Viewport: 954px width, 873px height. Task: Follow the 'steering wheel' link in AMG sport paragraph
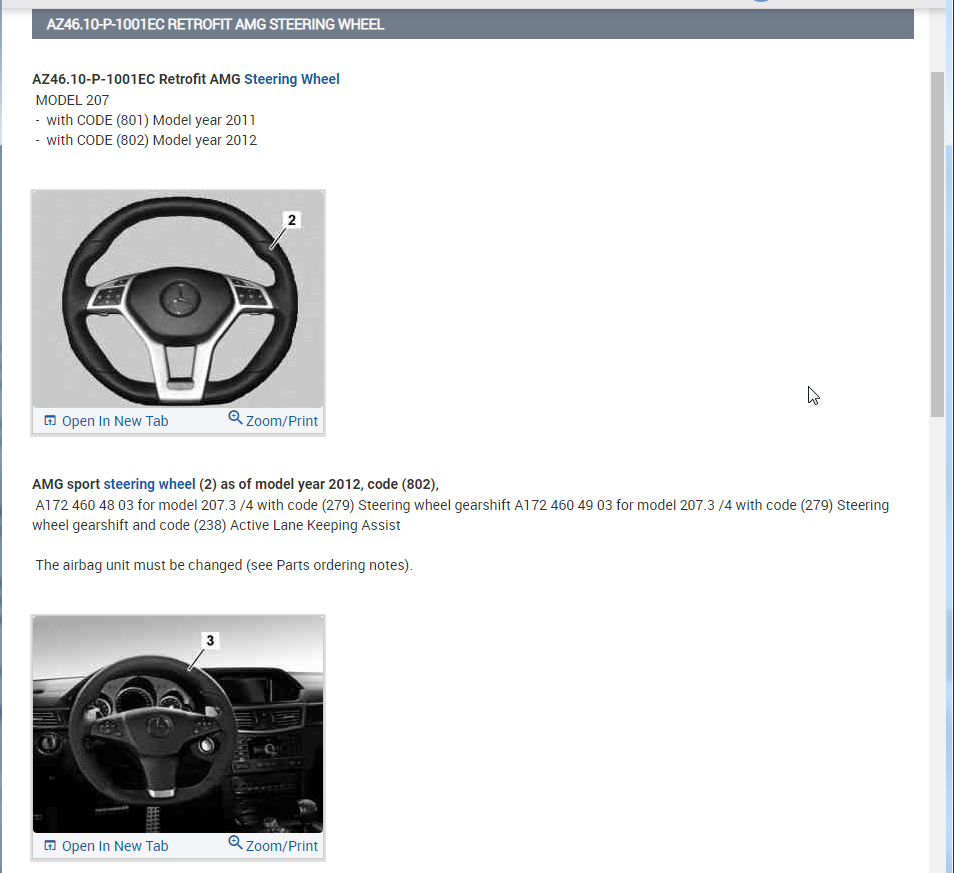pos(149,484)
